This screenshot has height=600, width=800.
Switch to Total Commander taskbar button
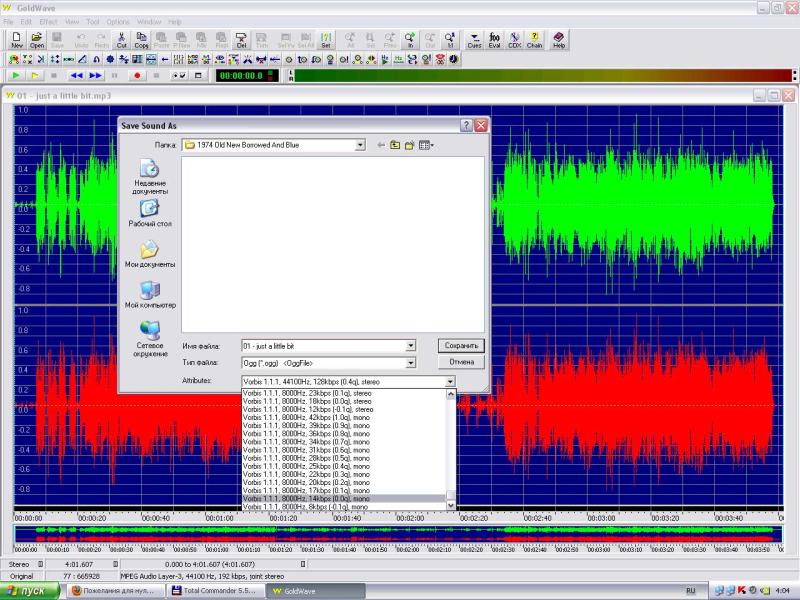(216, 591)
